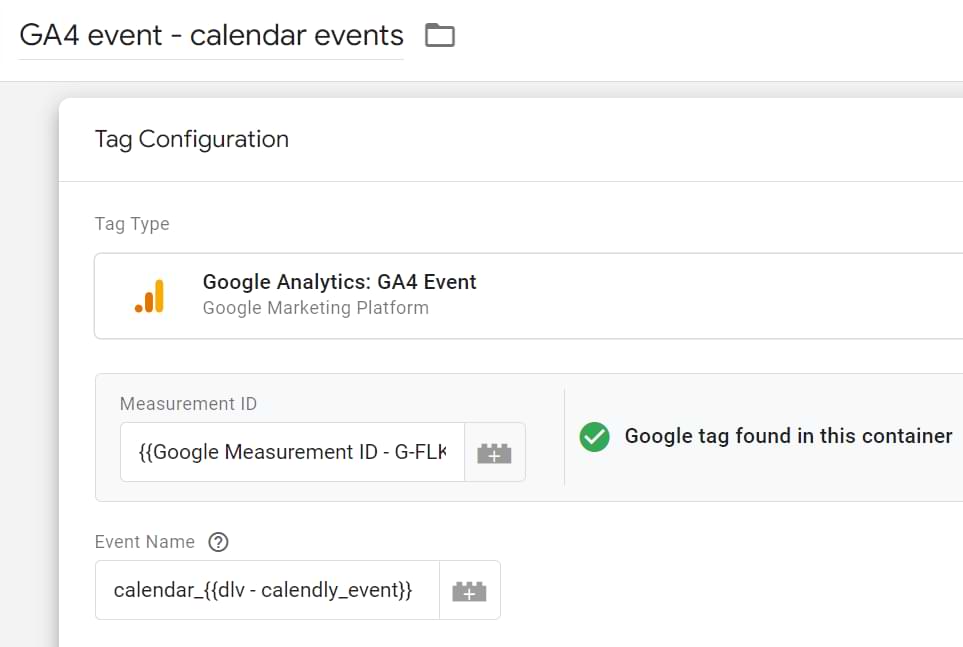The image size is (963, 647).
Task: Open the folder icon beside the tag name
Action: click(x=440, y=35)
